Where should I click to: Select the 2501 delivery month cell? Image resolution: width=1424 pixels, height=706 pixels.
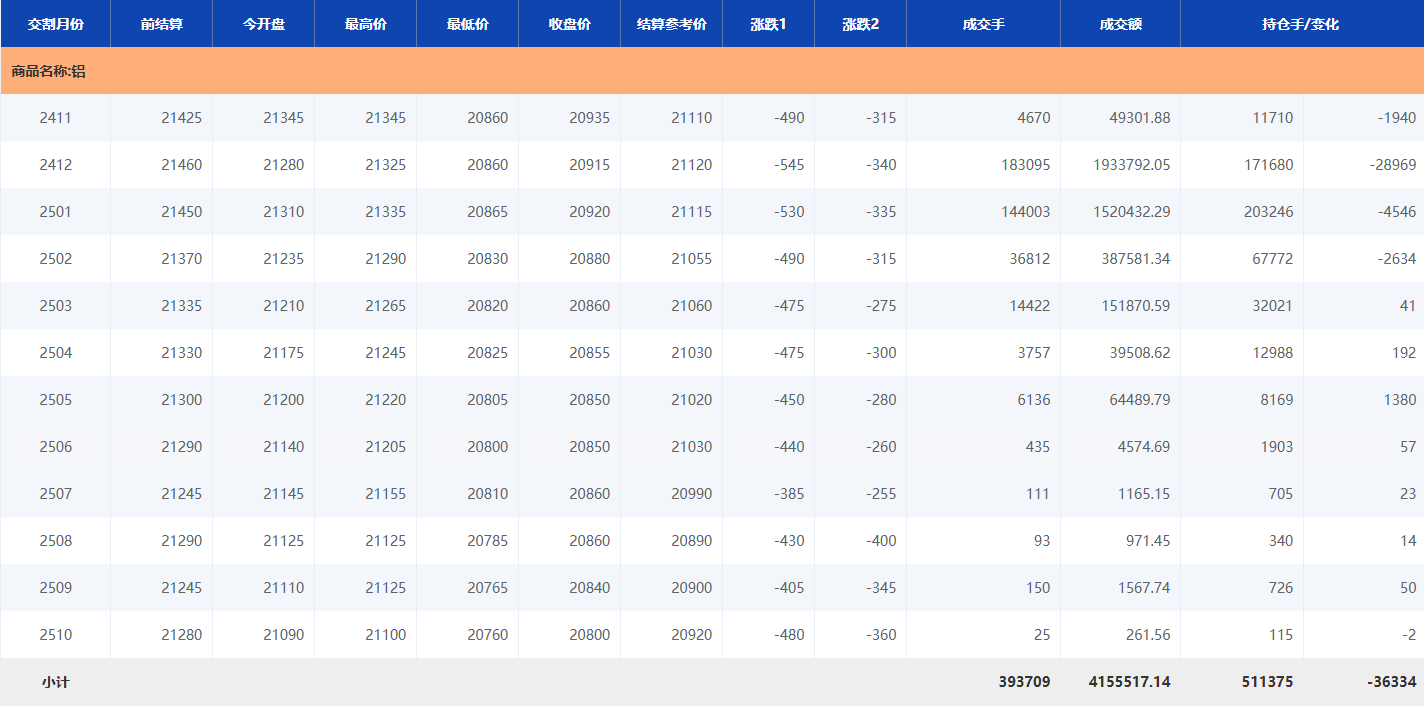coord(55,212)
